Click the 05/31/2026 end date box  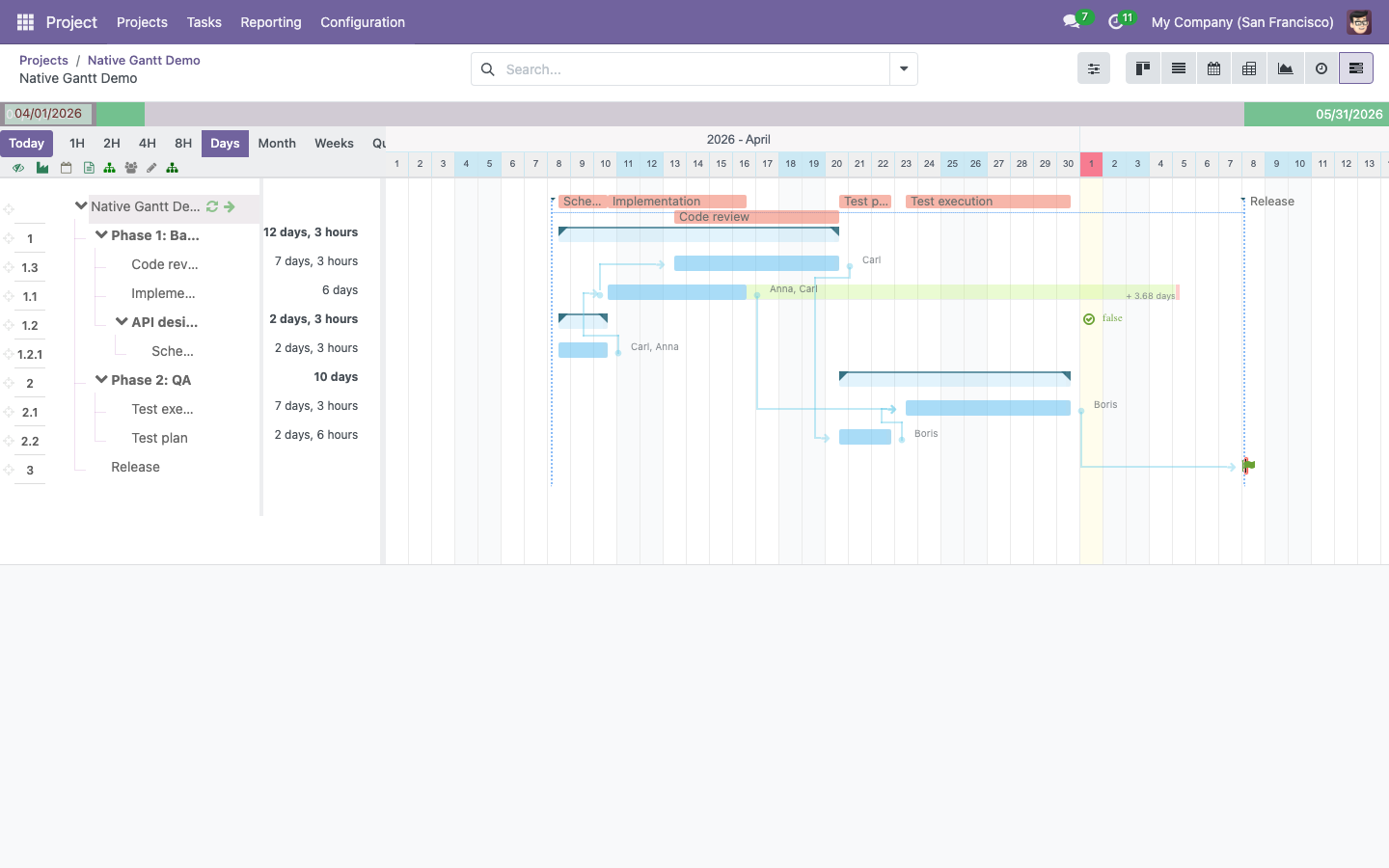(1348, 114)
